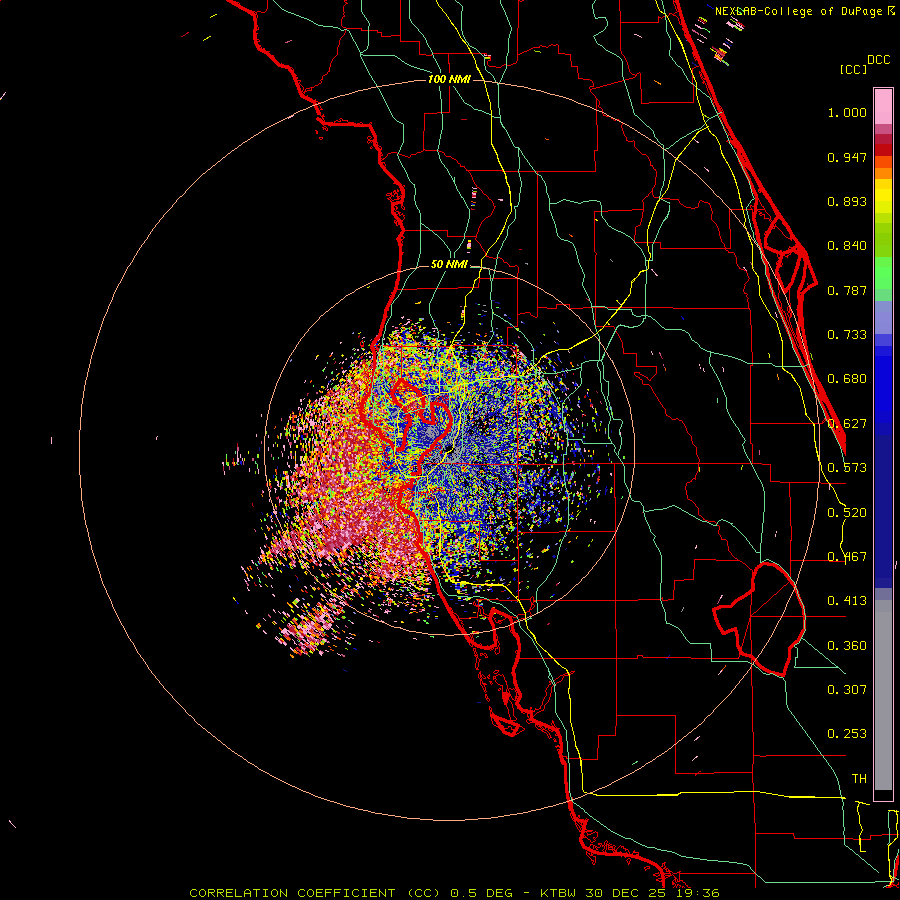Viewport: 900px width, 900px height.
Task: Select the 0.733 scale value
Action: click(x=847, y=335)
